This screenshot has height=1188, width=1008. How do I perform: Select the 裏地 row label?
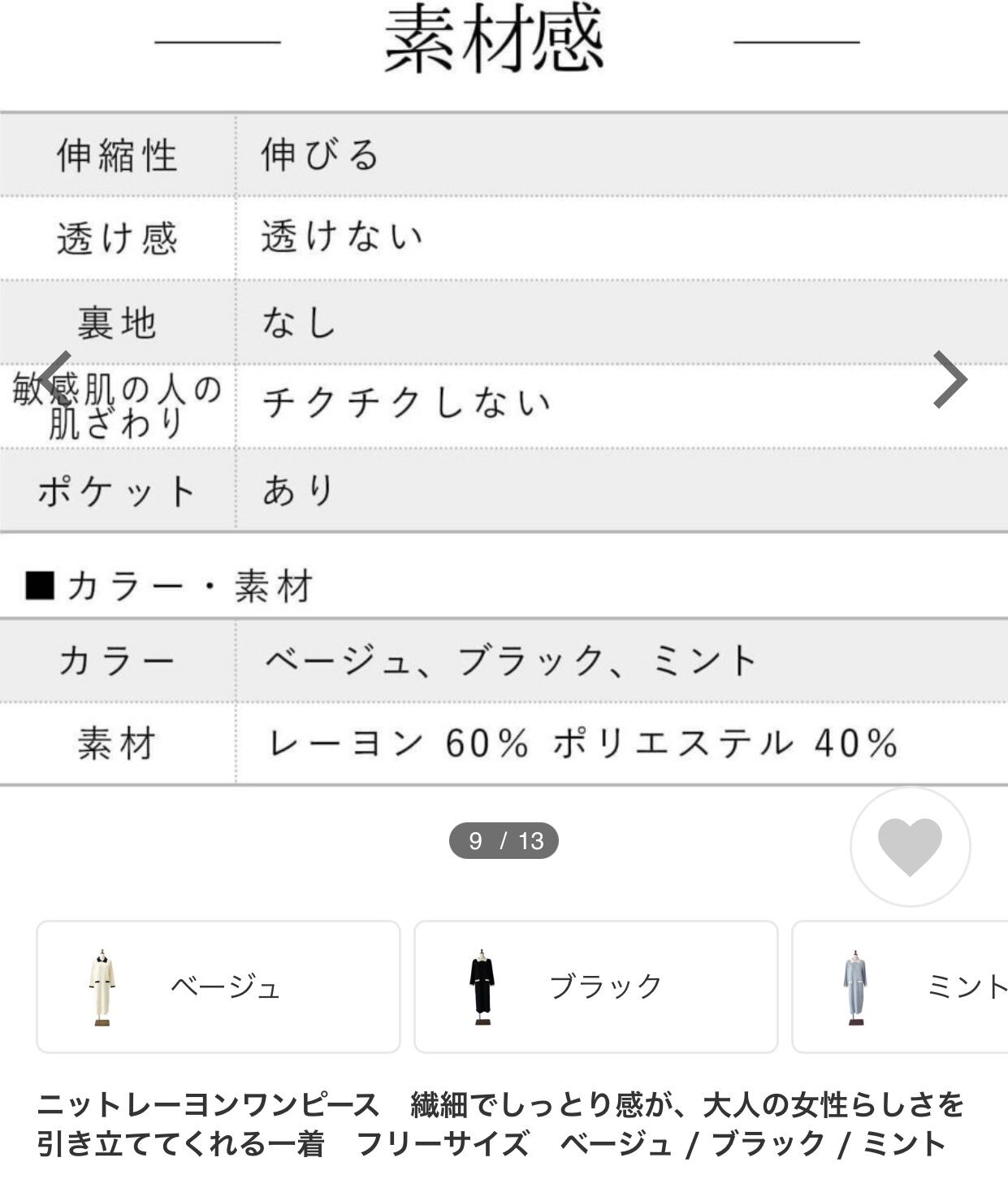click(117, 323)
